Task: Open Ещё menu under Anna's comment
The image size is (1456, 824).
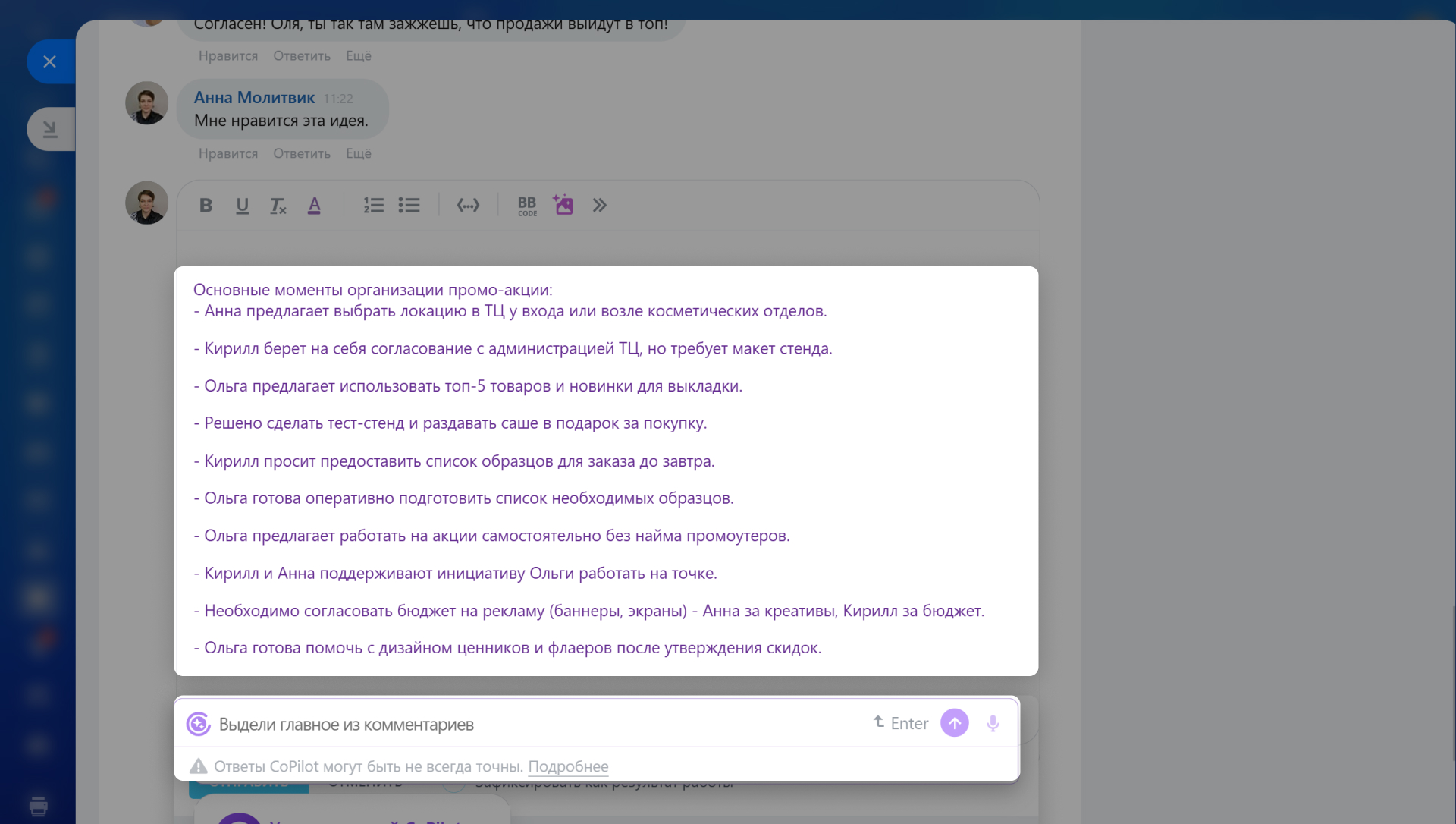Action: pyautogui.click(x=358, y=153)
